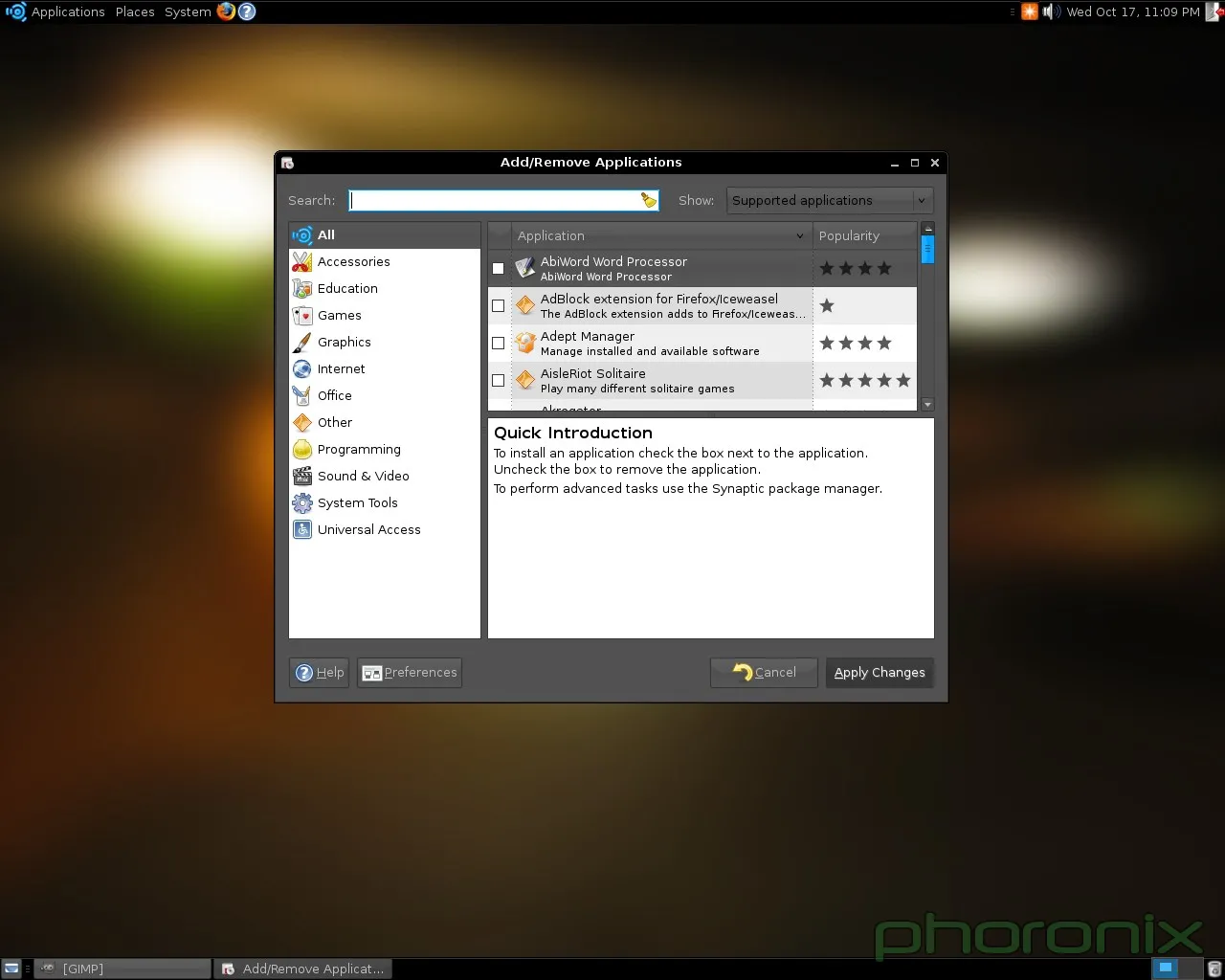This screenshot has width=1225, height=980.
Task: Pick the Games playing cards icon
Action: click(x=302, y=316)
